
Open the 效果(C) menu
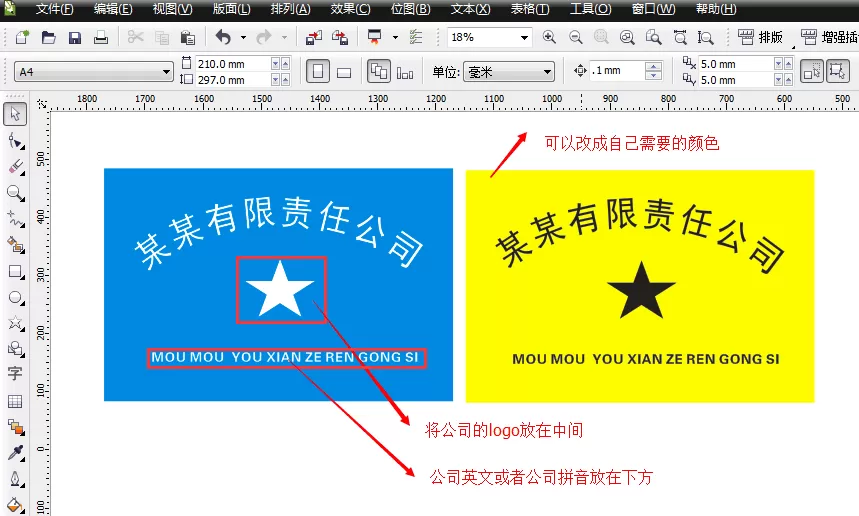[350, 9]
